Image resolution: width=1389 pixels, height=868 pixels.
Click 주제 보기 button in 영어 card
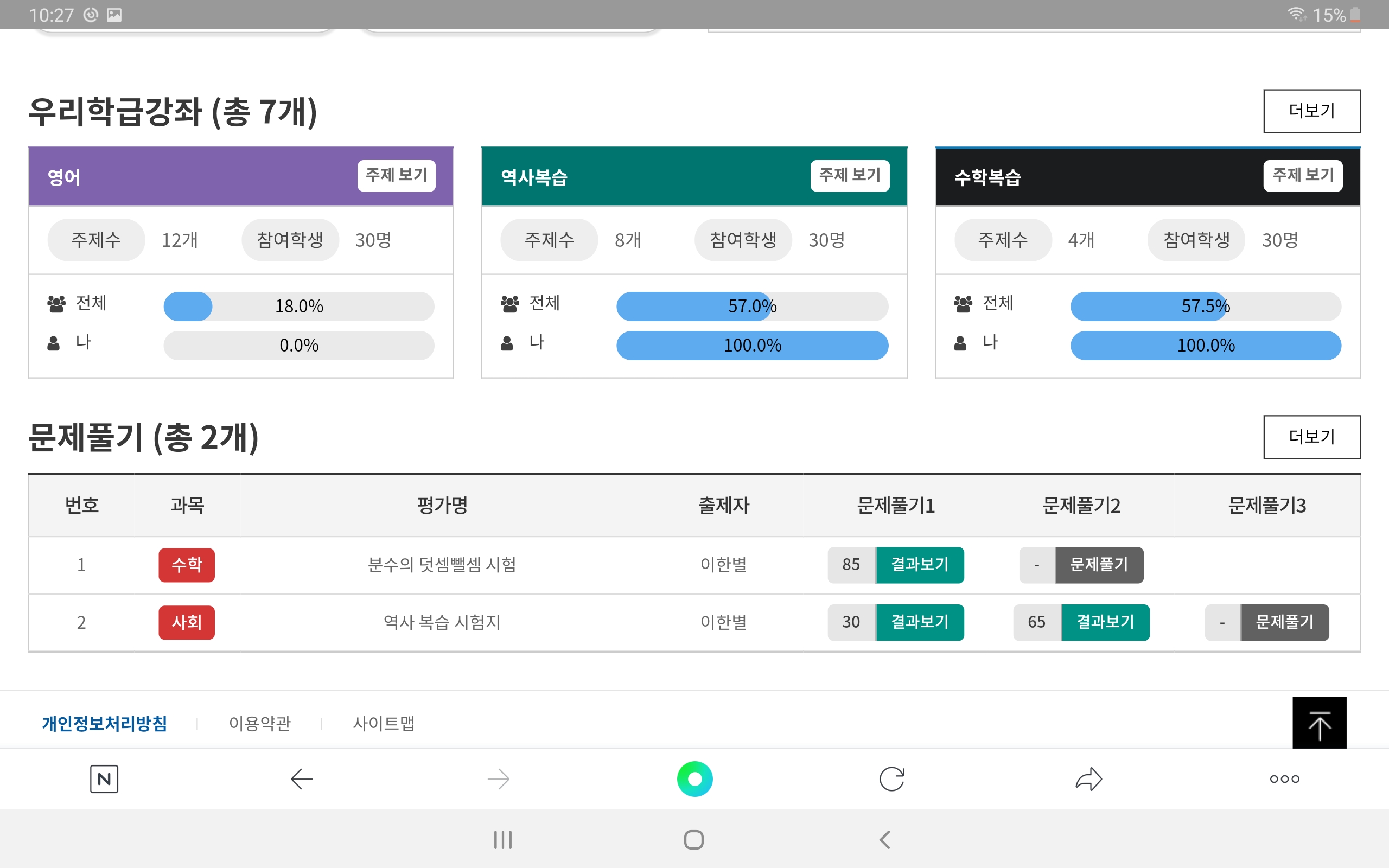(395, 176)
